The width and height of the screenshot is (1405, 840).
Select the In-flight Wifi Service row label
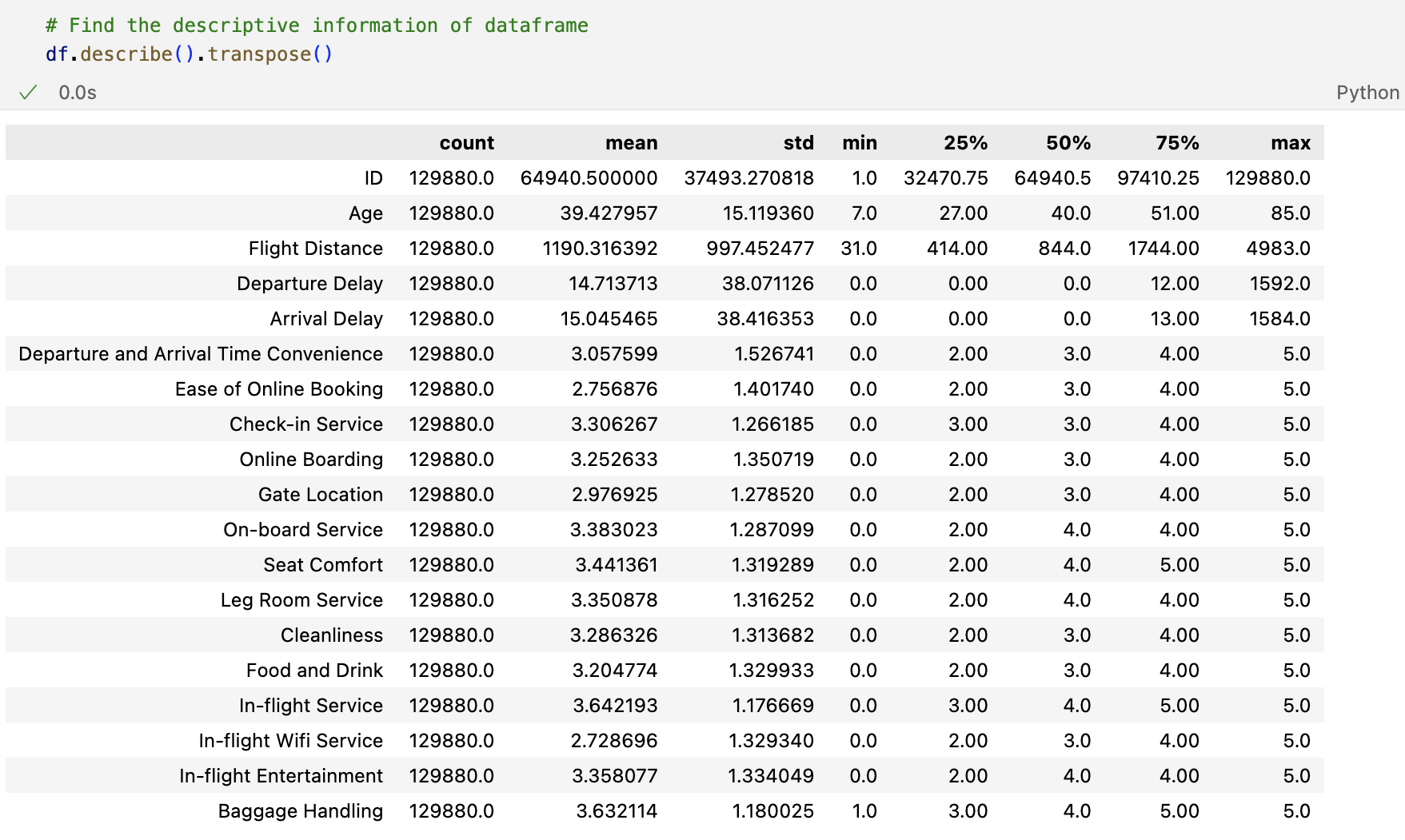point(291,741)
